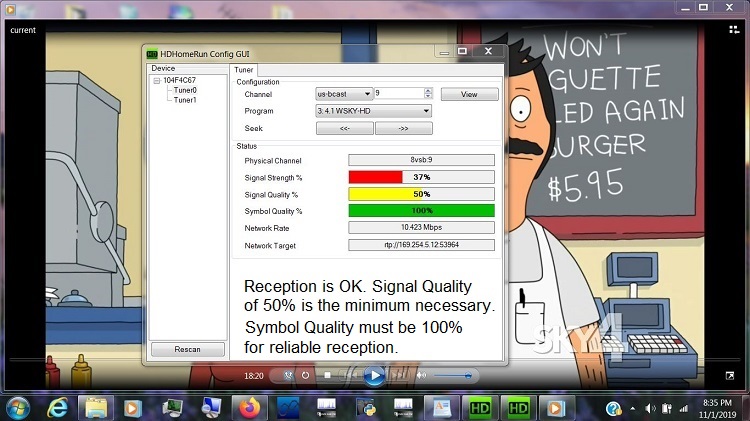Viewport: 750px width, 421px height.
Task: Click the HDHomeRun Config GUI title icon
Action: pos(152,54)
